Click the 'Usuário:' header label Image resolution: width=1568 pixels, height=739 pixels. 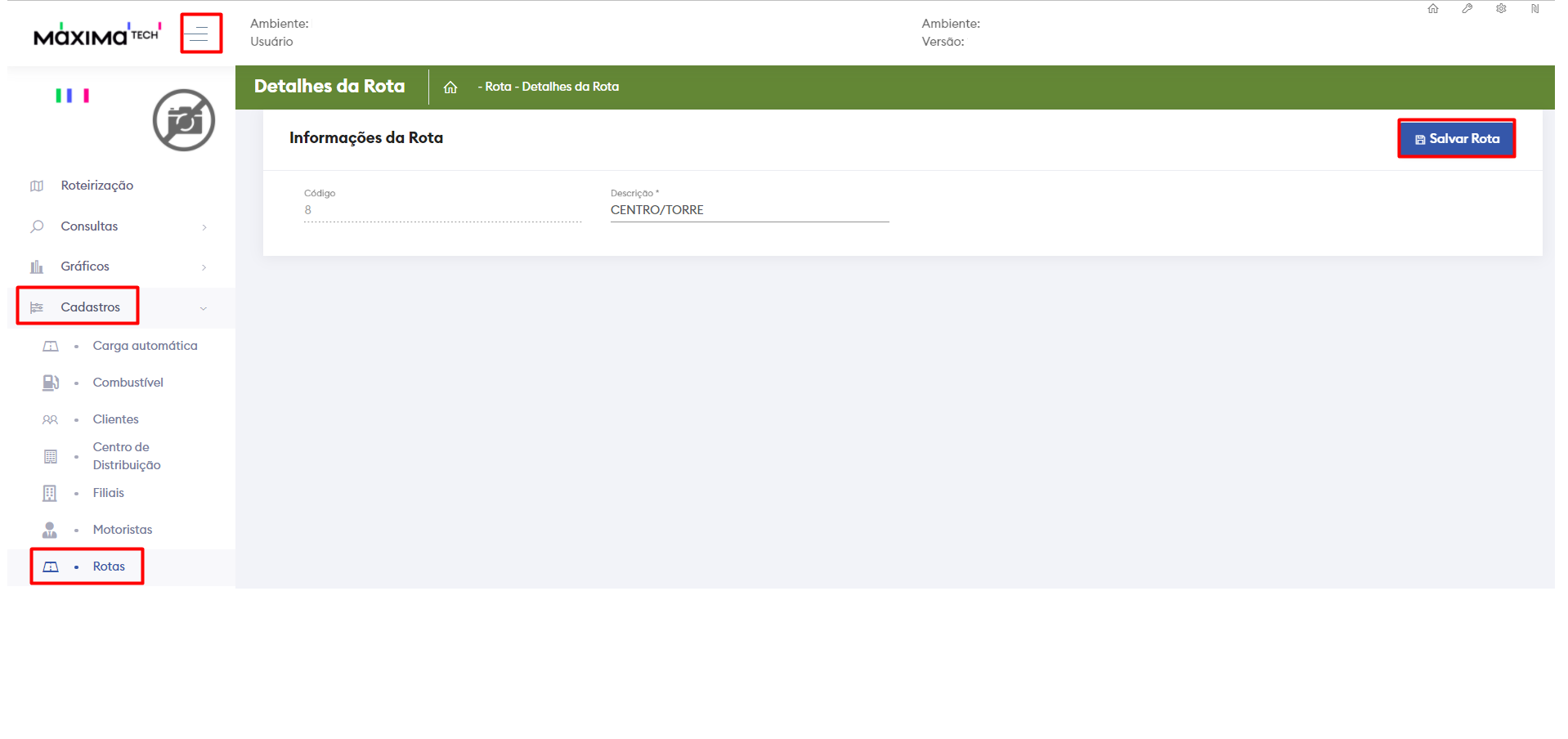(x=271, y=42)
